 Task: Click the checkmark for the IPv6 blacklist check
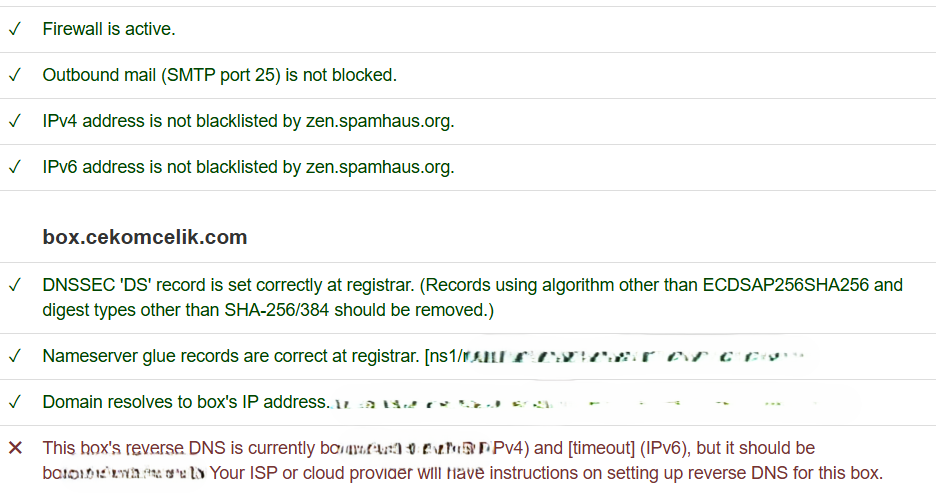14,167
